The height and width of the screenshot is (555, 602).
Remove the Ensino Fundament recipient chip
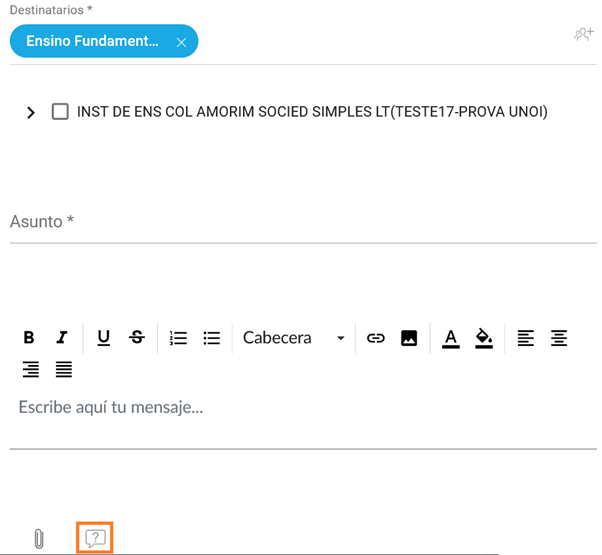pos(181,42)
